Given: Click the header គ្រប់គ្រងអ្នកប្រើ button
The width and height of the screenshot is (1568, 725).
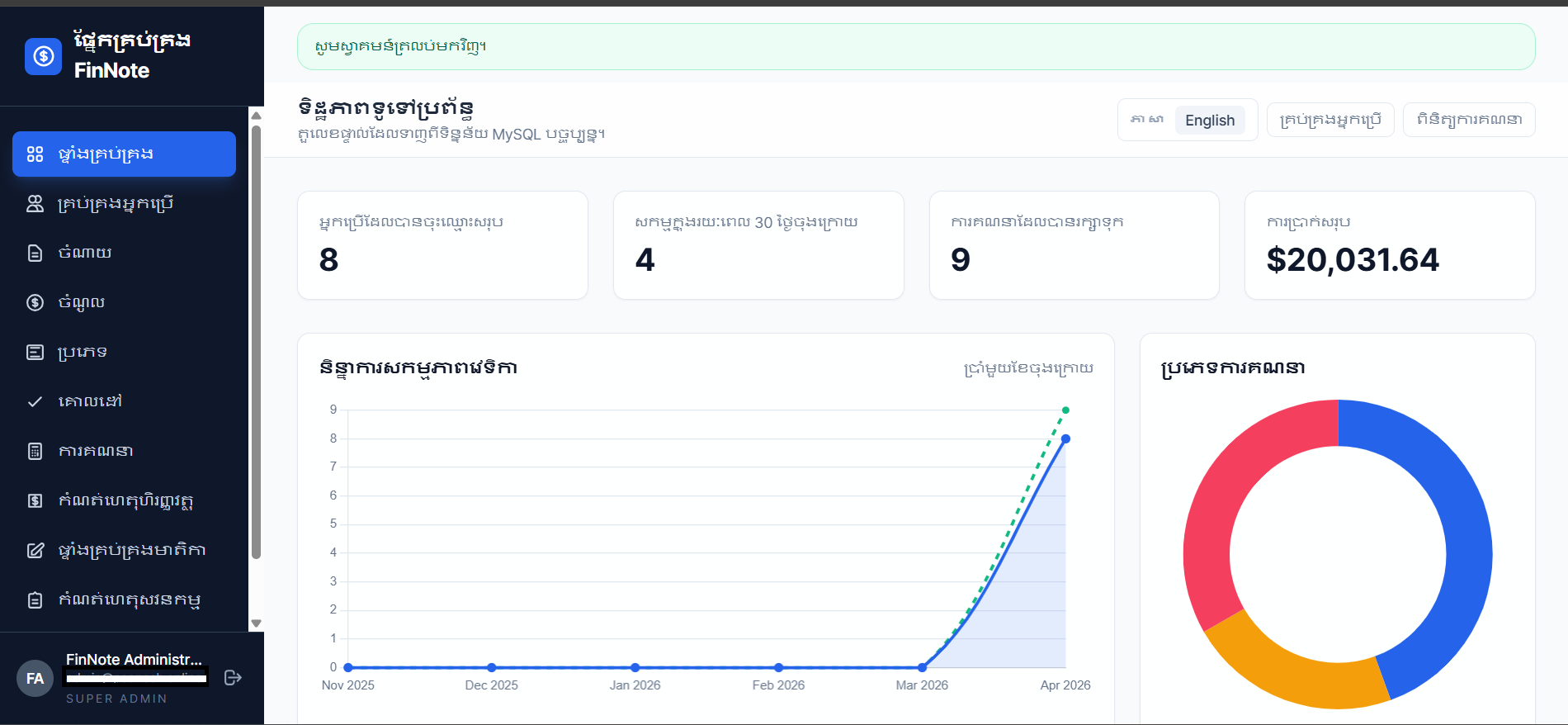Looking at the screenshot, I should [x=1329, y=120].
